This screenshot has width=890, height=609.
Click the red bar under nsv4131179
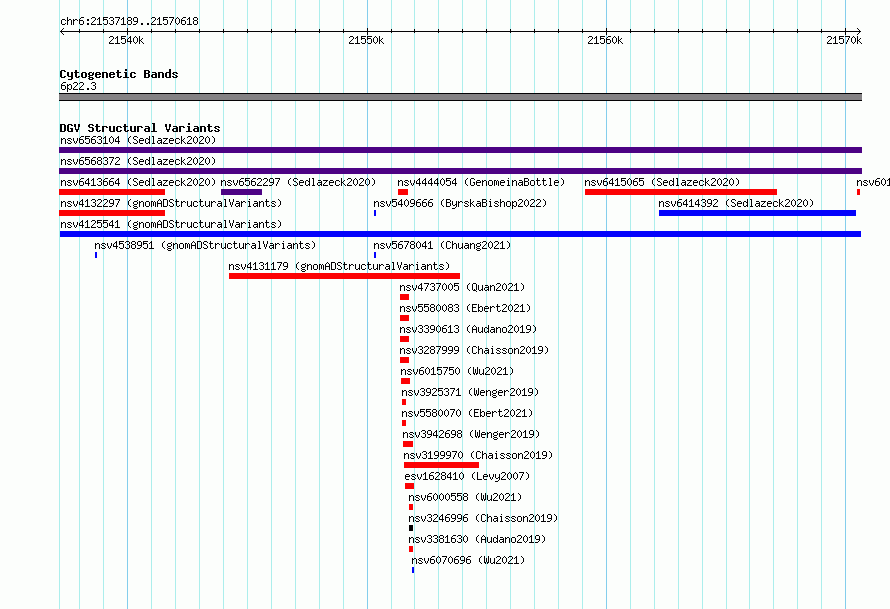tap(345, 276)
